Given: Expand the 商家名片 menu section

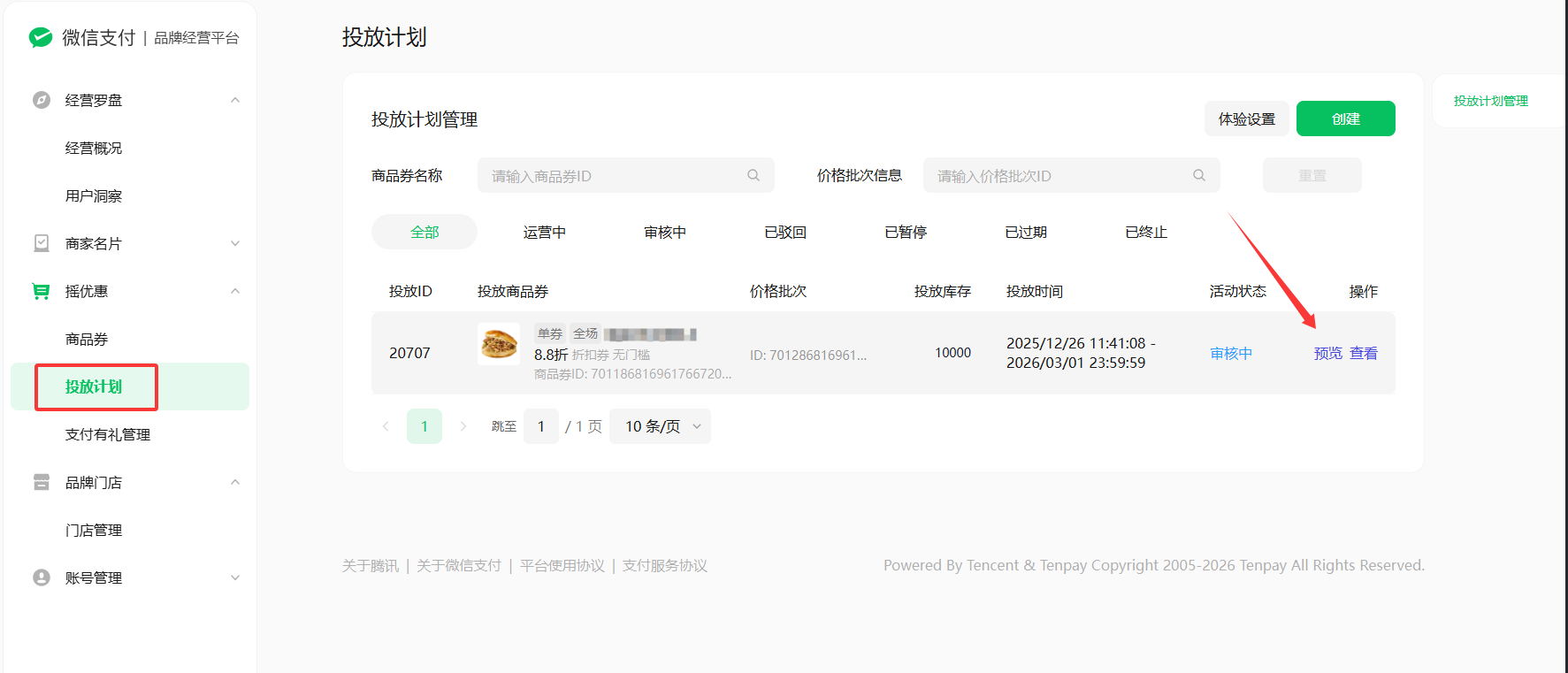Looking at the screenshot, I should 235,243.
